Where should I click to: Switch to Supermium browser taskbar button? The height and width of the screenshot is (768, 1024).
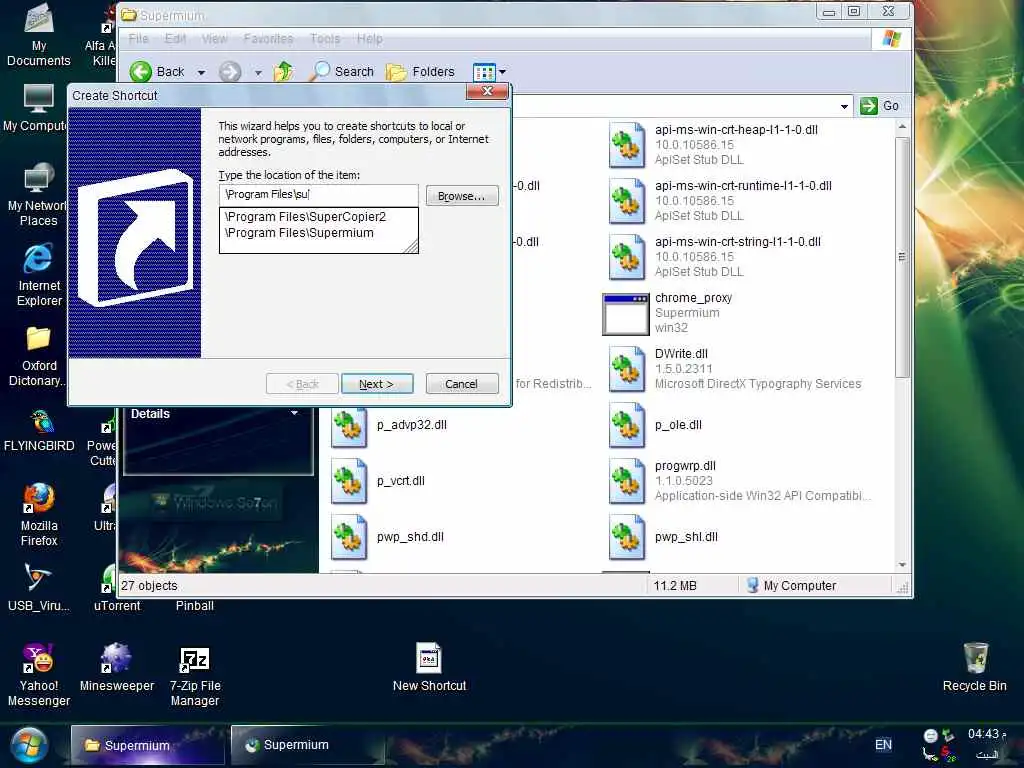[x=307, y=745]
